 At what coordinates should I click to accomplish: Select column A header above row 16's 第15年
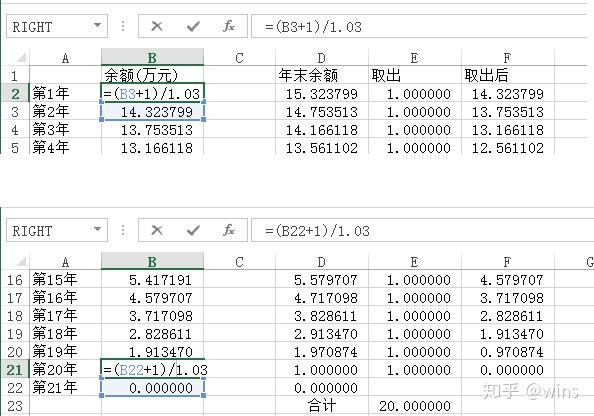(x=65, y=261)
